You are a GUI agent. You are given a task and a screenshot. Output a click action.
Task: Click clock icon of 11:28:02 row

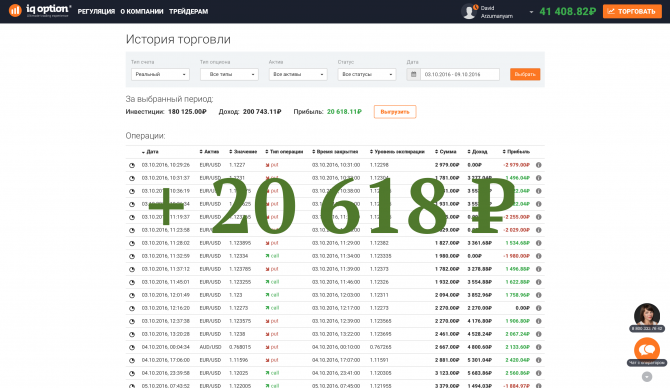point(132,243)
